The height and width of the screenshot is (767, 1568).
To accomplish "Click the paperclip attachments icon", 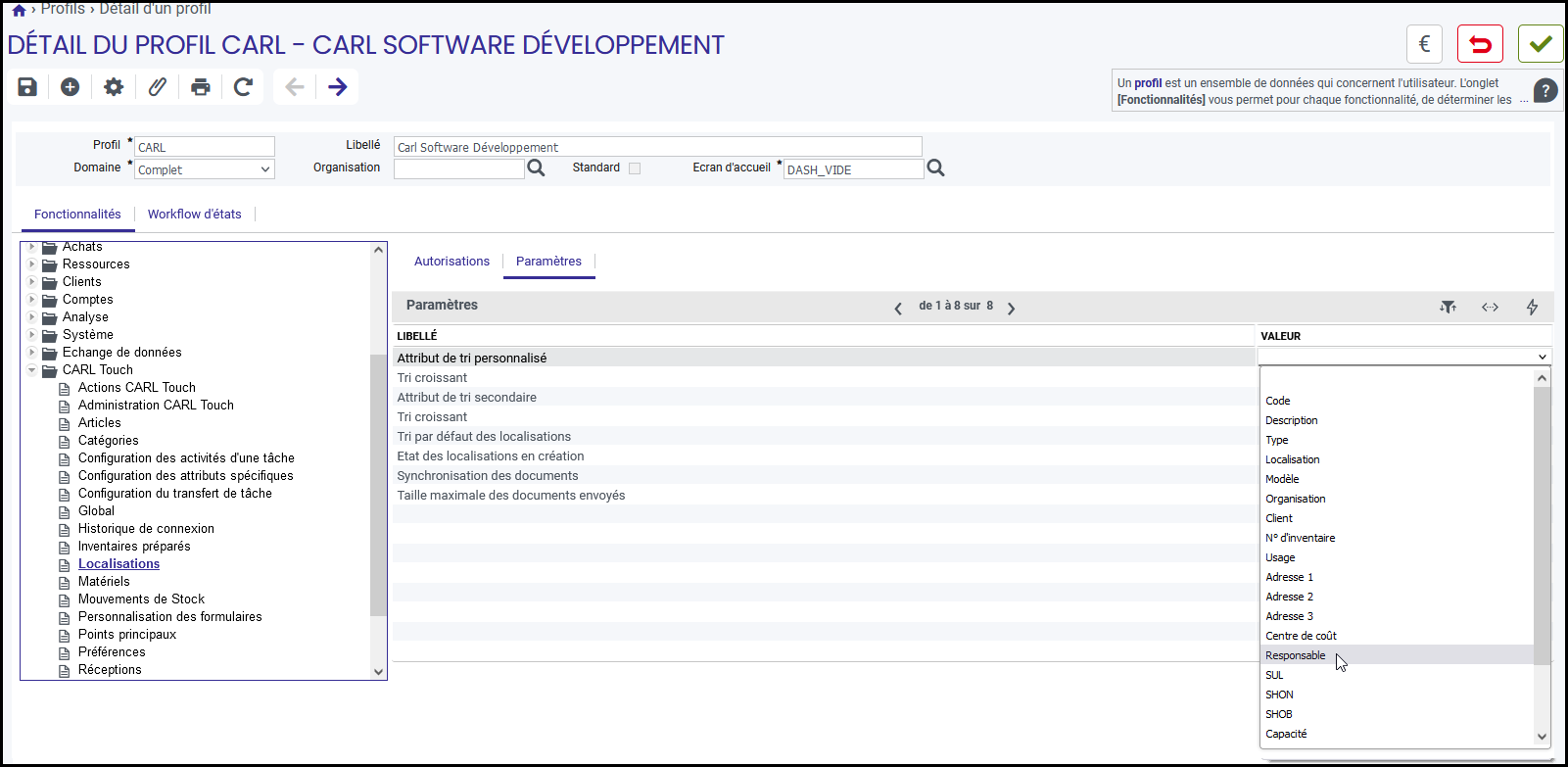I will tap(157, 87).
